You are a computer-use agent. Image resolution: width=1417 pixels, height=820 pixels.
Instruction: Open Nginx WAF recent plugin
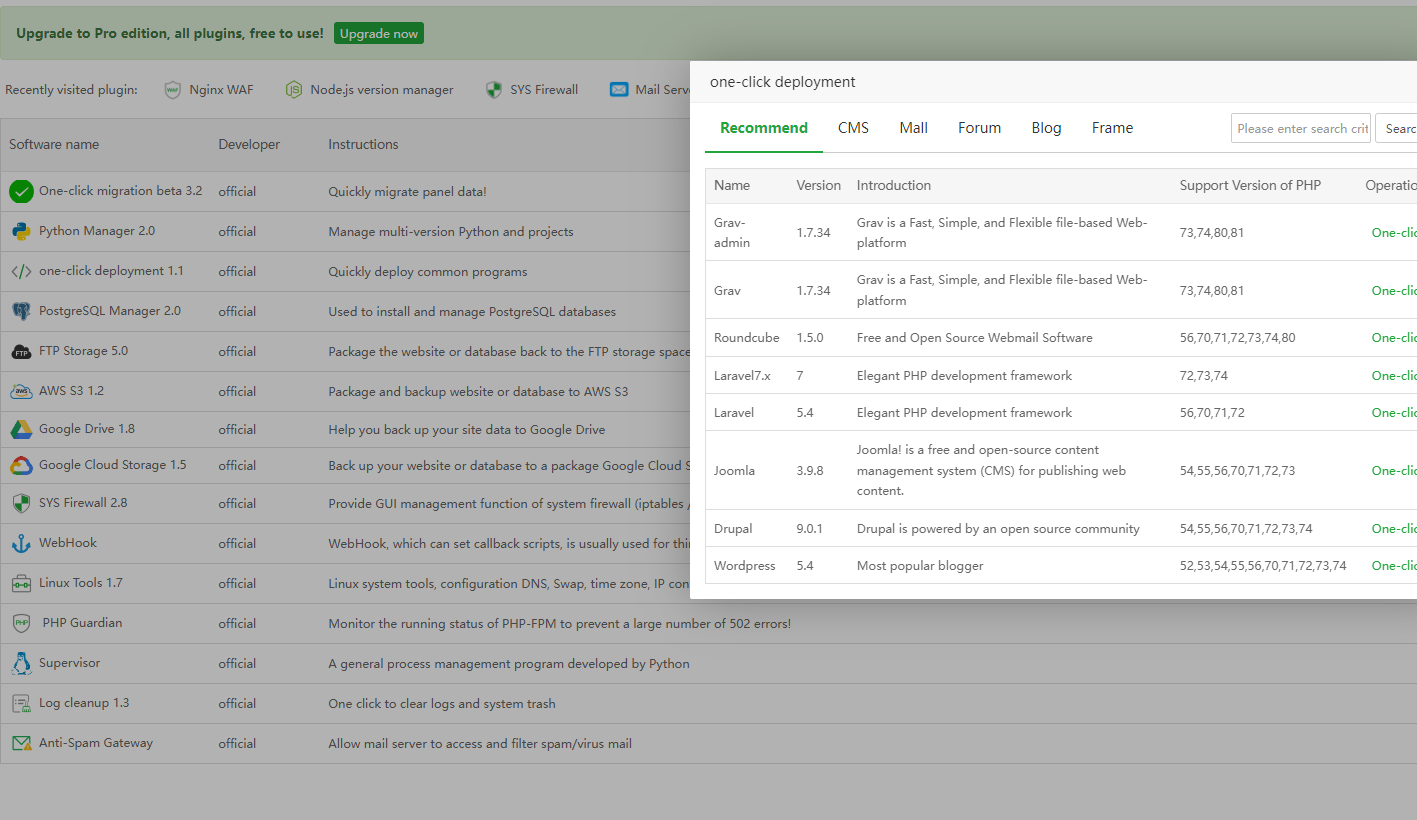click(209, 90)
